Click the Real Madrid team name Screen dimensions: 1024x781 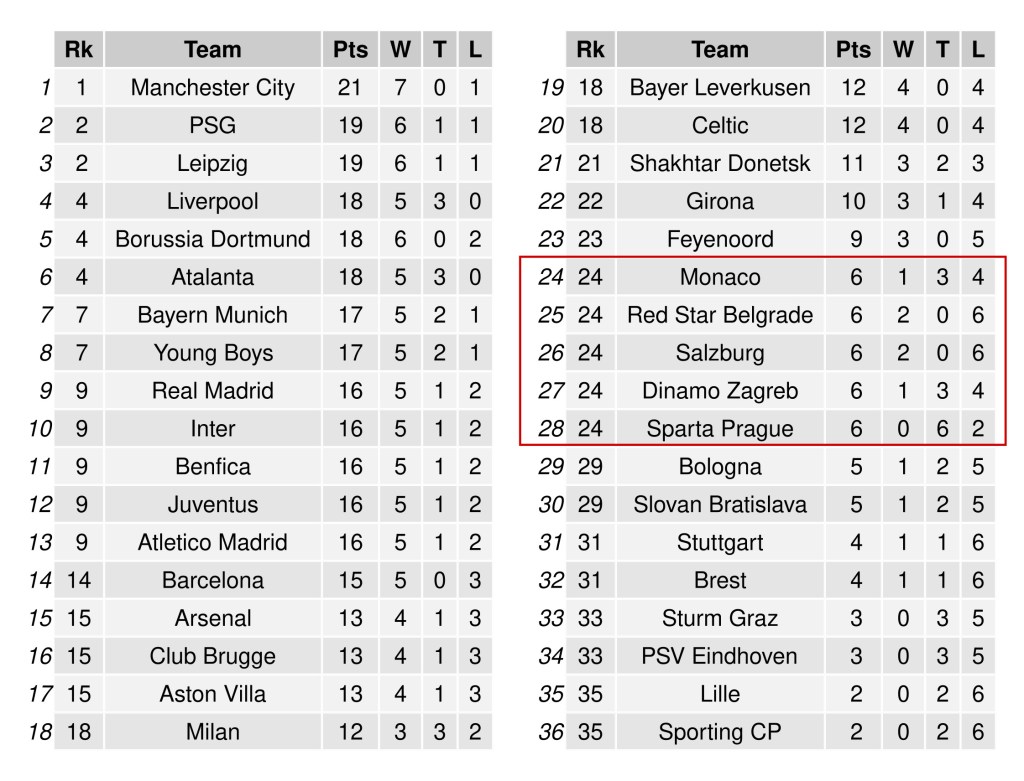[212, 391]
